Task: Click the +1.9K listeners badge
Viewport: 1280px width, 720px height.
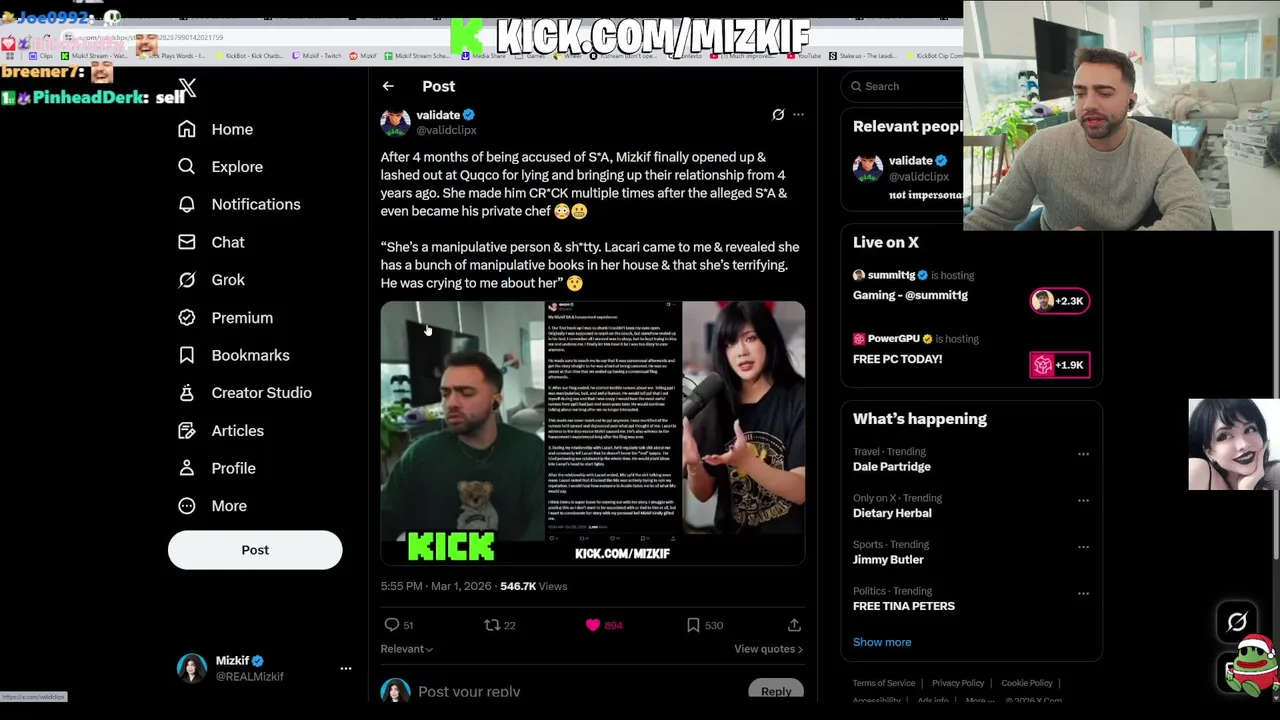Action: pyautogui.click(x=1060, y=365)
